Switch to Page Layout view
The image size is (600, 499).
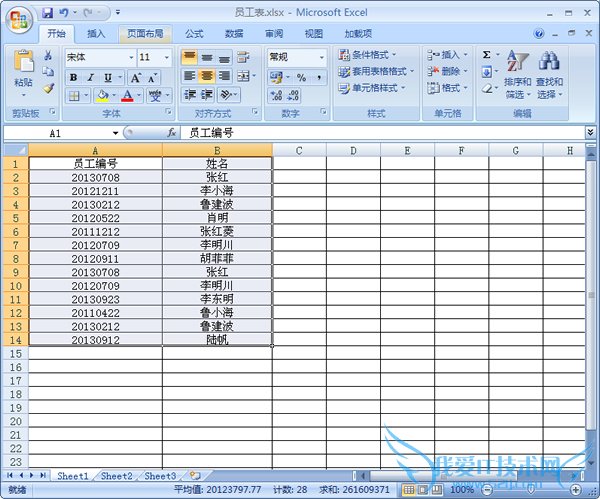[423, 489]
